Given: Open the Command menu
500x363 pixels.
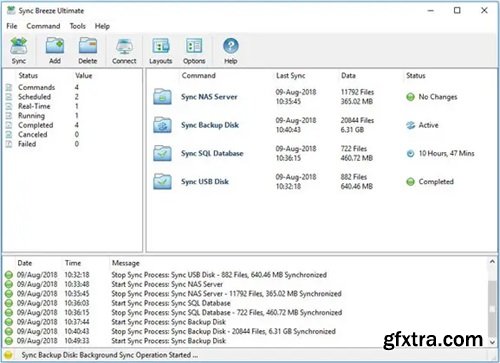Looking at the screenshot, I should tap(43, 26).
